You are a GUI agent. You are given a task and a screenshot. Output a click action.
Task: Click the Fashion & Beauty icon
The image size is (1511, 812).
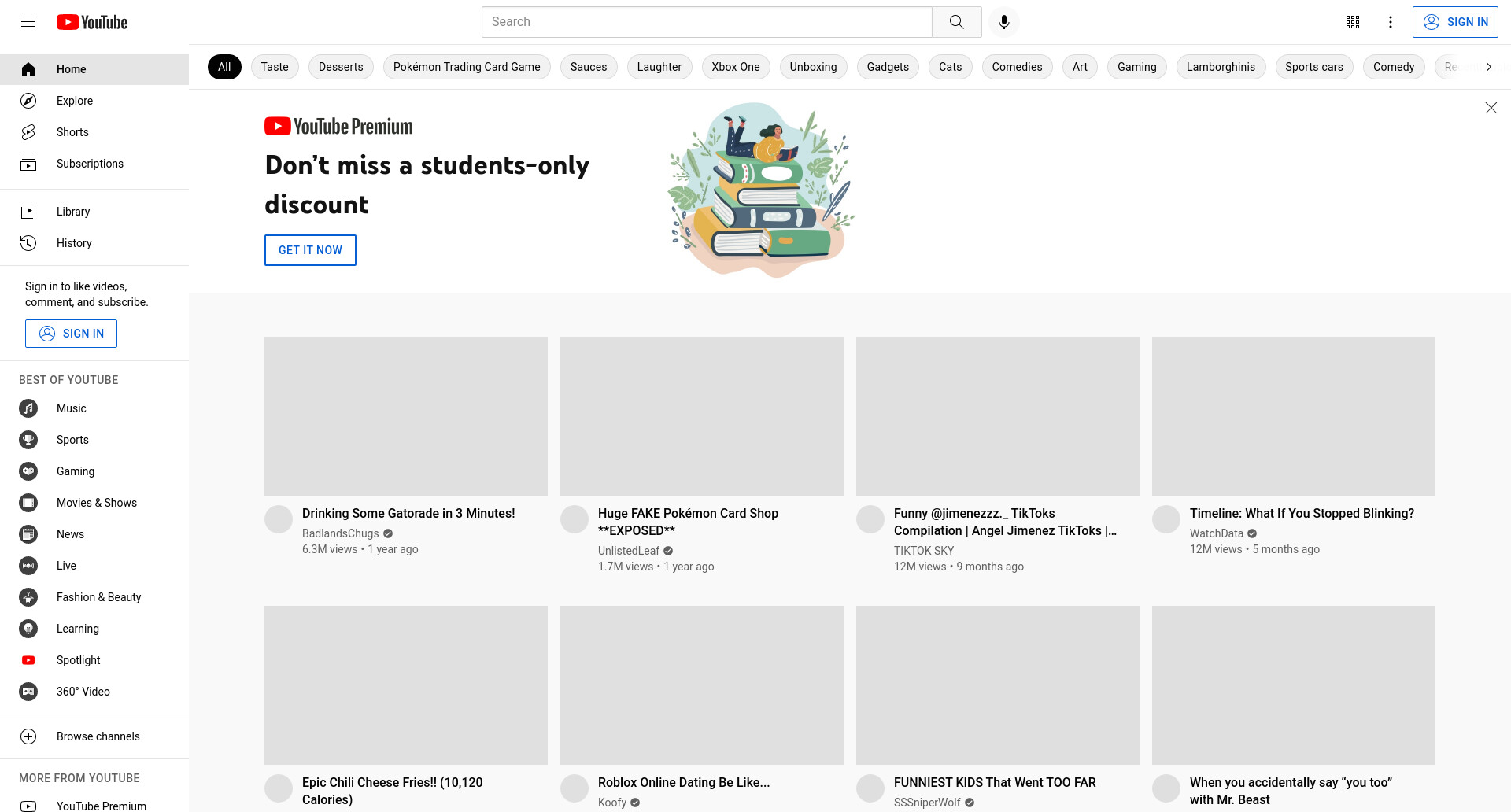tap(28, 597)
